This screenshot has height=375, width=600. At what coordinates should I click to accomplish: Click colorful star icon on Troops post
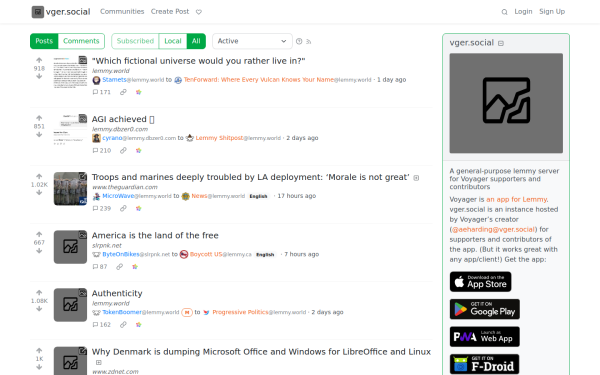click(139, 209)
